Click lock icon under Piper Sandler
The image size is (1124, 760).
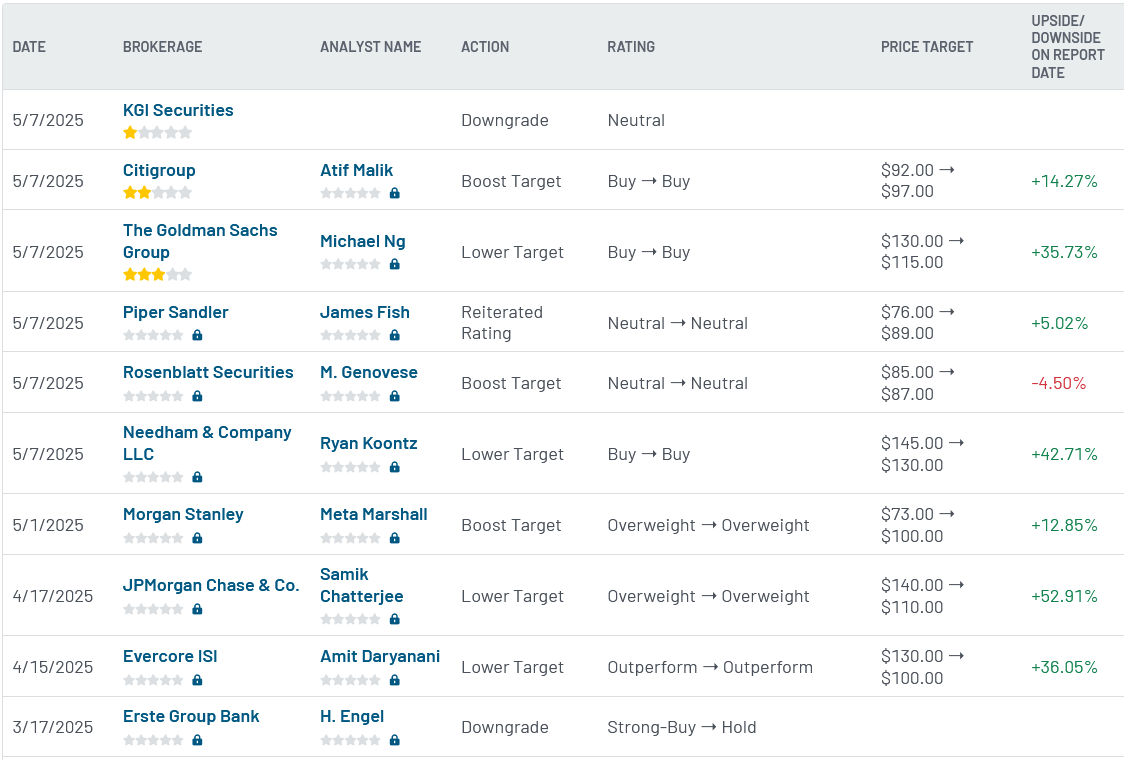197,335
